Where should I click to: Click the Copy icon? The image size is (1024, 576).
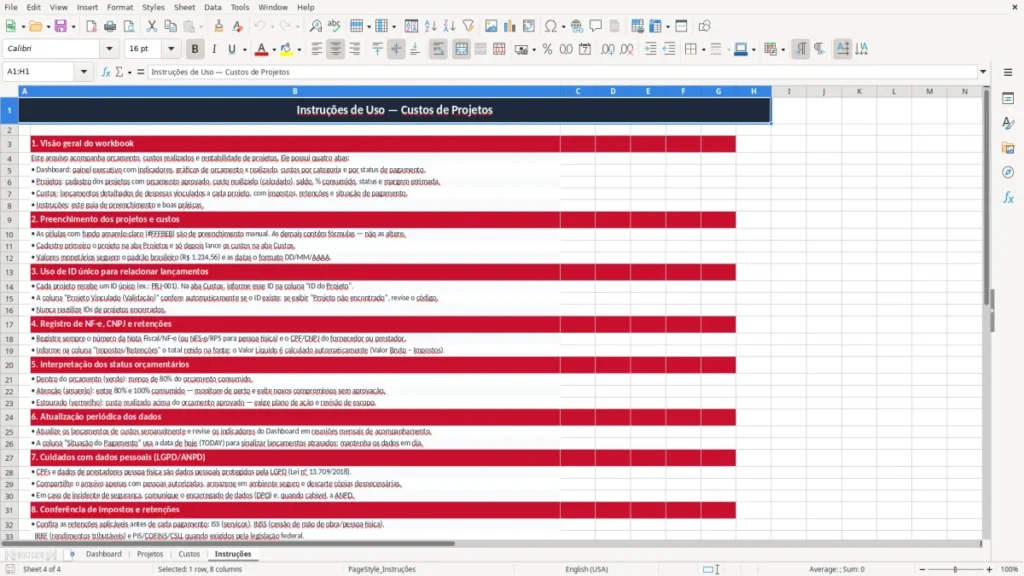(170, 26)
